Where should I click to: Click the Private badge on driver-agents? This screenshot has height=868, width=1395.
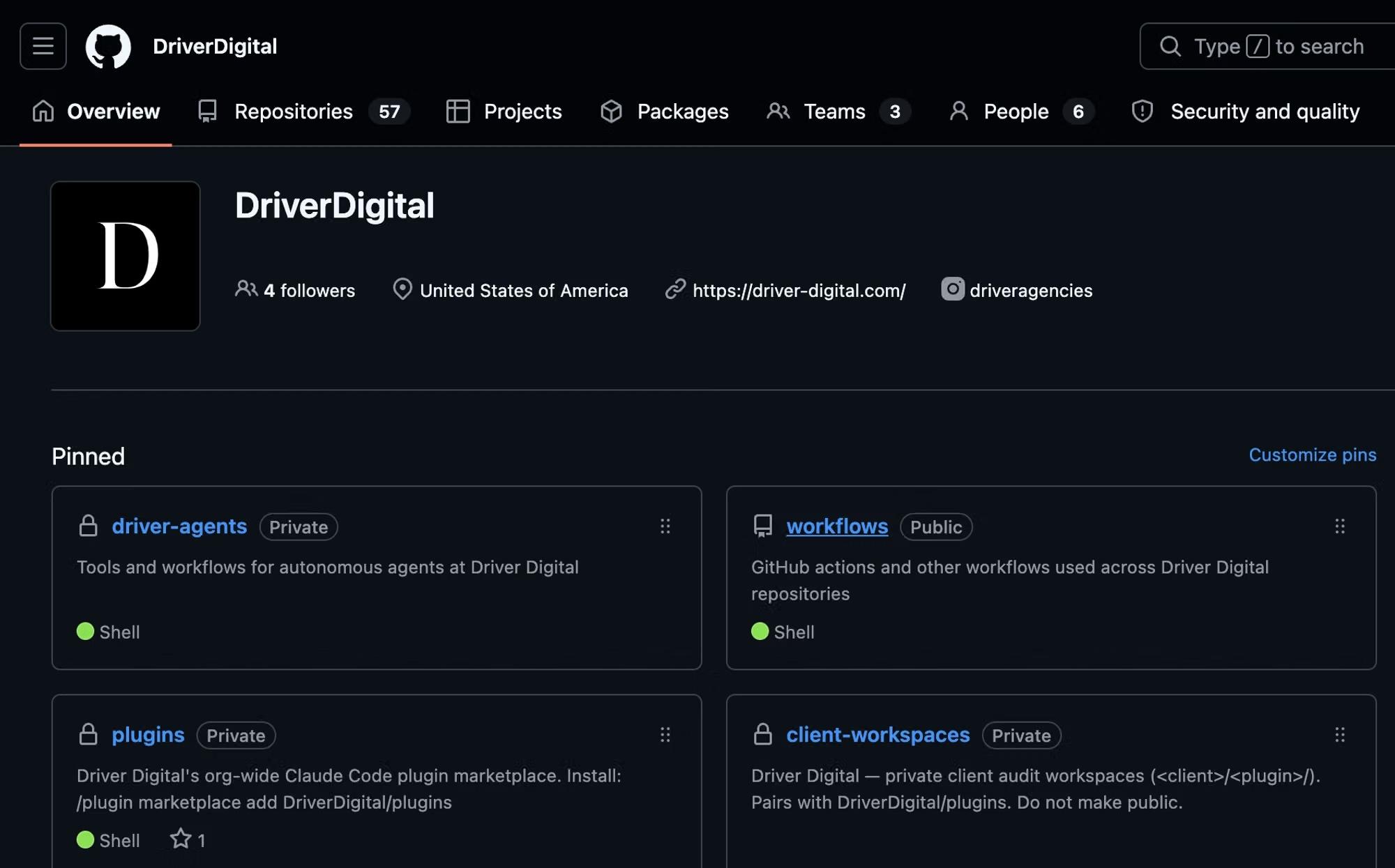tap(299, 527)
